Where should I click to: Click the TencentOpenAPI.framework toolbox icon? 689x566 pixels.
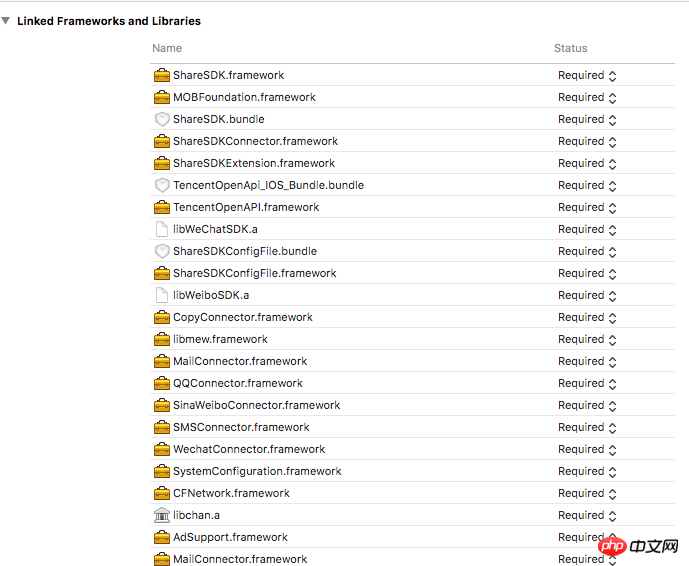pyautogui.click(x=162, y=207)
